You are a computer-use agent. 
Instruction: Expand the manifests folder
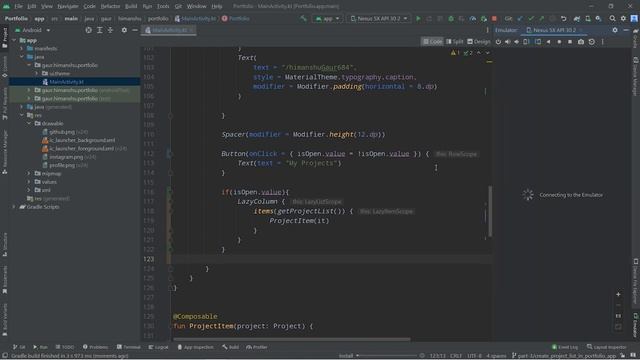(x=22, y=49)
